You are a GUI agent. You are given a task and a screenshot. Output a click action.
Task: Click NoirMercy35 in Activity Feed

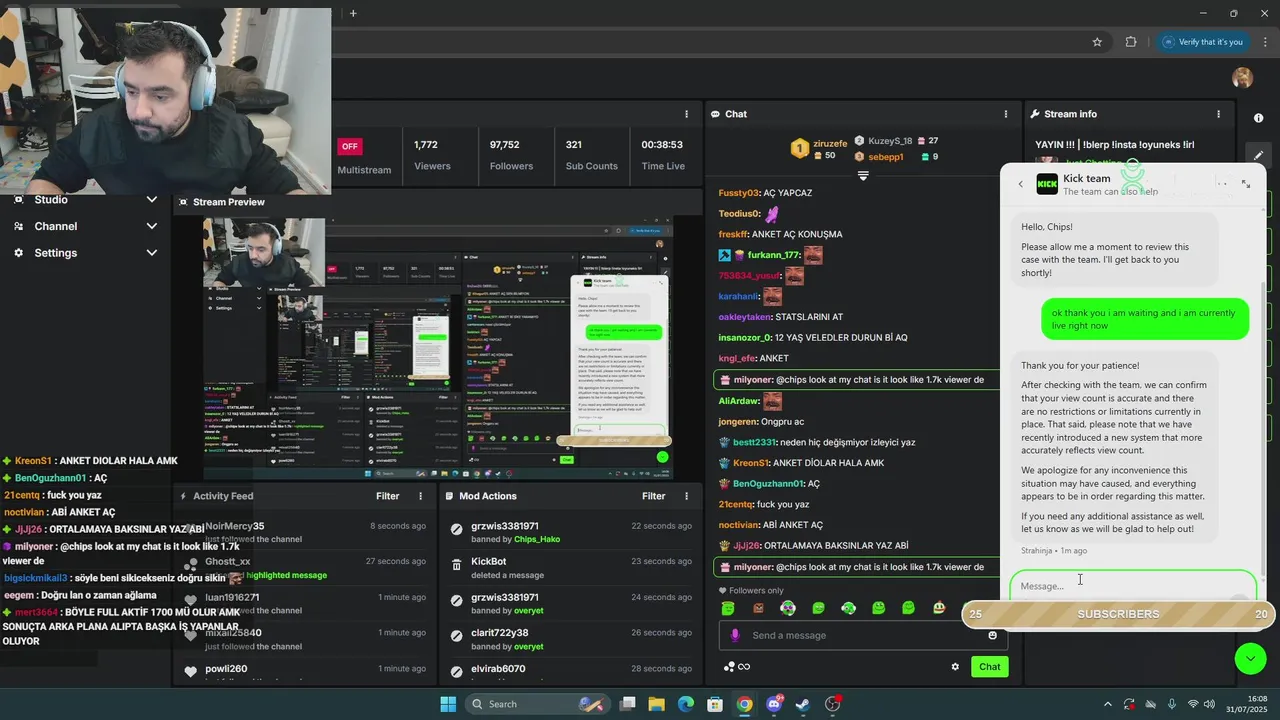235,526
